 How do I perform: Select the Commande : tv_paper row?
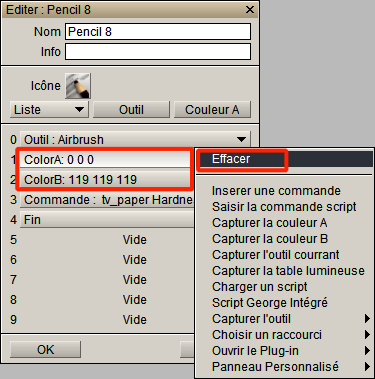point(107,200)
